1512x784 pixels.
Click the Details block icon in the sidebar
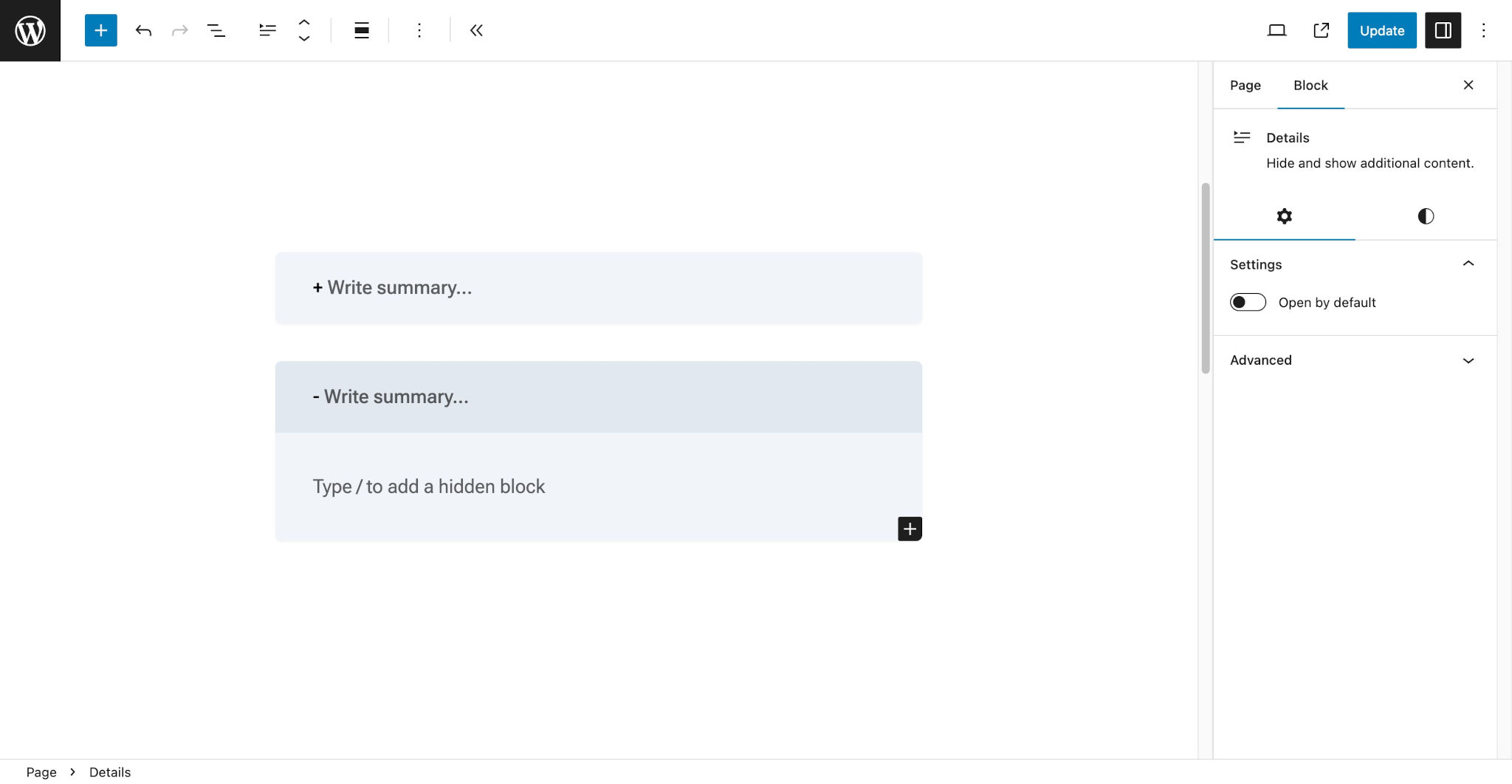(1242, 137)
